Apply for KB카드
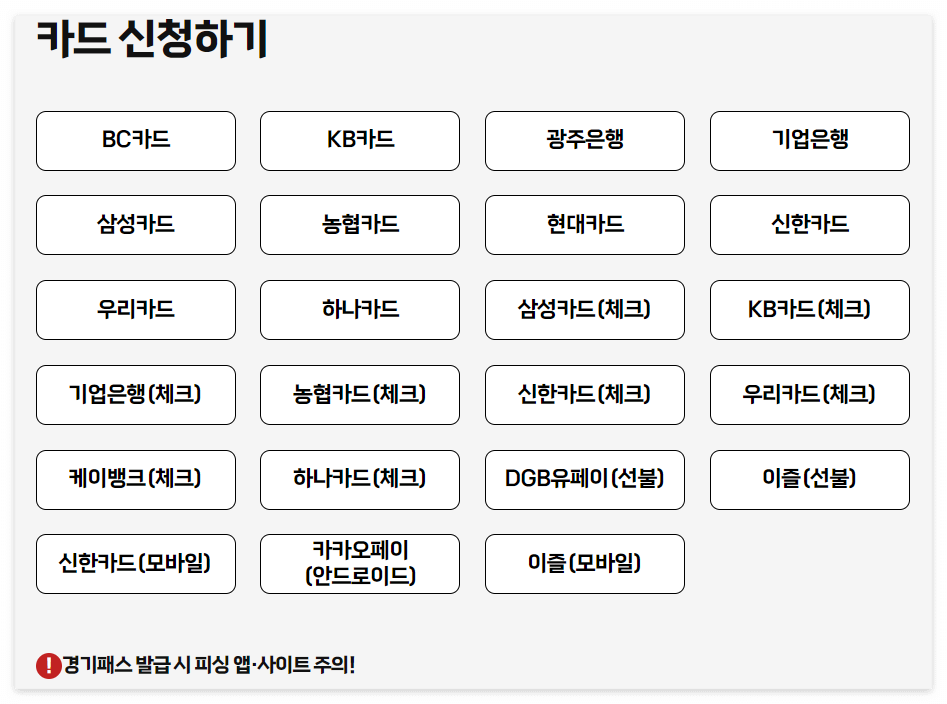The height and width of the screenshot is (704, 947). click(x=359, y=140)
